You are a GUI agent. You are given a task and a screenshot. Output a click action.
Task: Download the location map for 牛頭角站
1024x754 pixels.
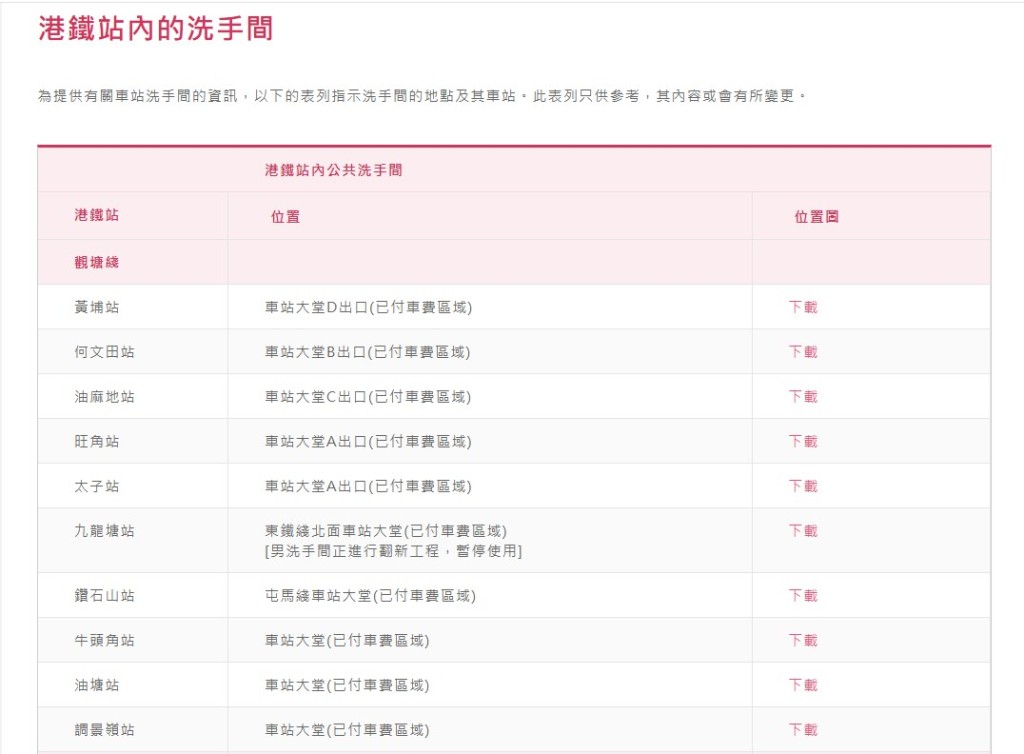[803, 640]
